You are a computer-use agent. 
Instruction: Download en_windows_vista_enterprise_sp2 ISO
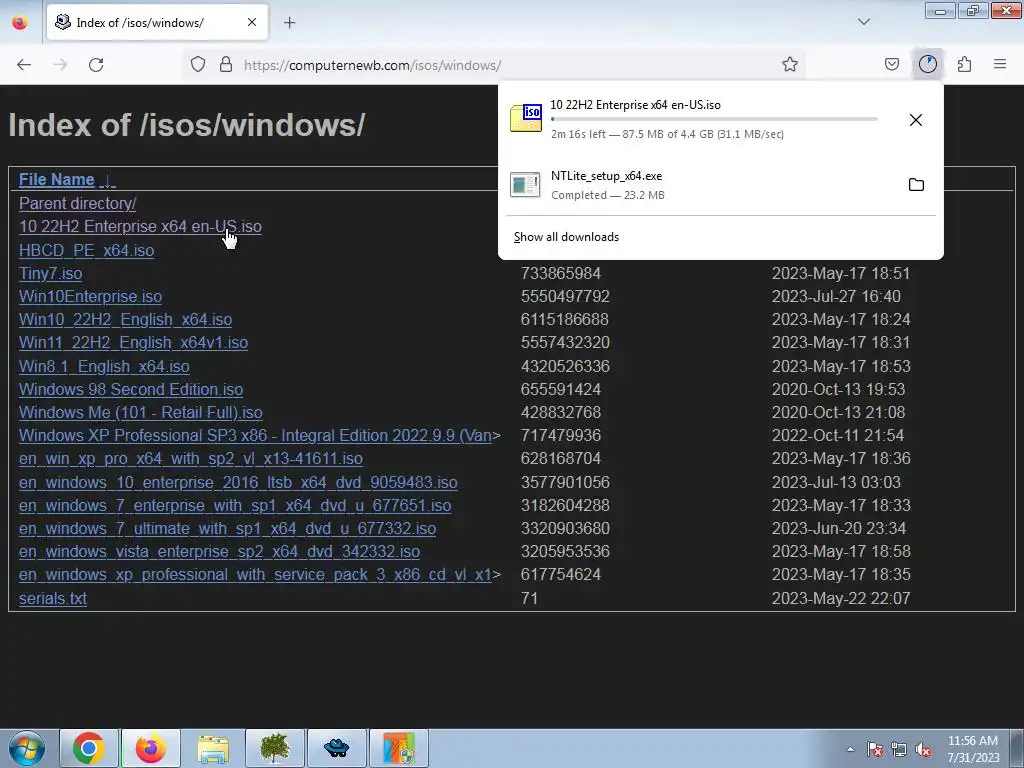click(219, 552)
